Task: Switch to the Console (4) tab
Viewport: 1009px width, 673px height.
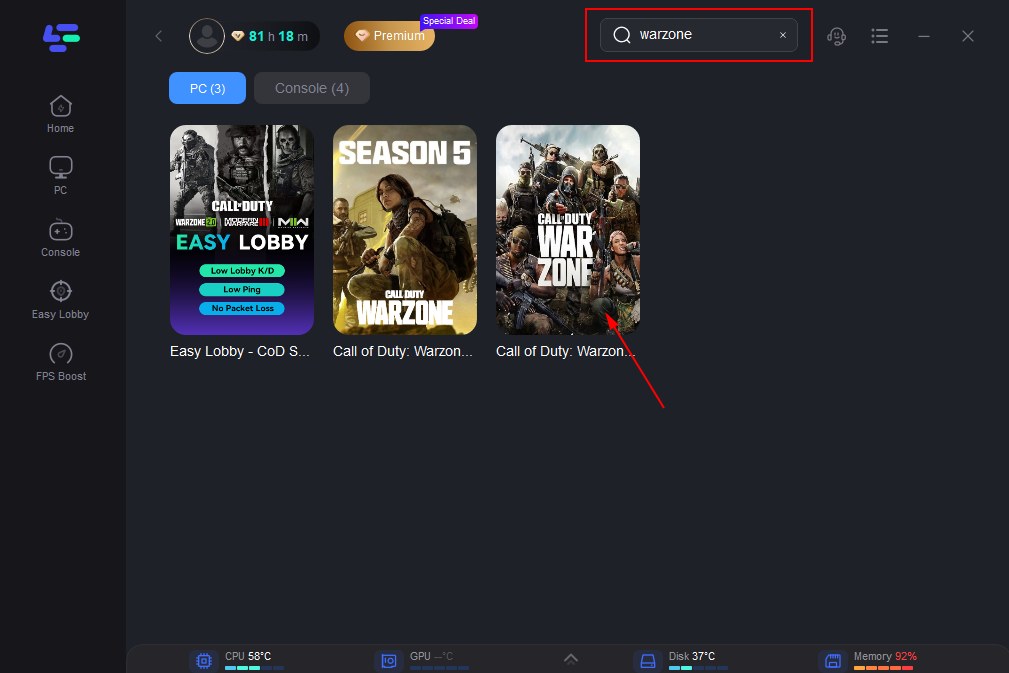Action: click(312, 88)
